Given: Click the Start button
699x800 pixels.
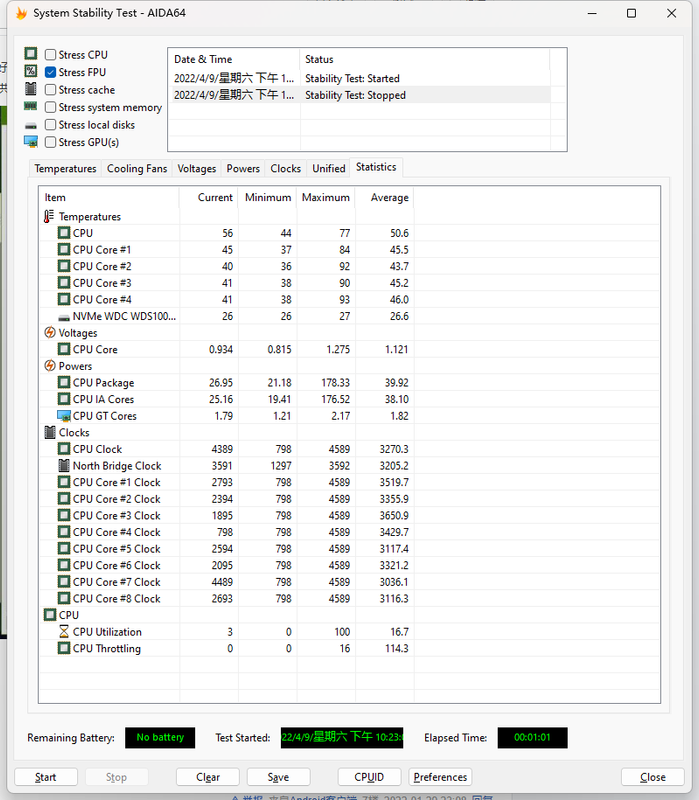Looking at the screenshot, I should point(46,777).
